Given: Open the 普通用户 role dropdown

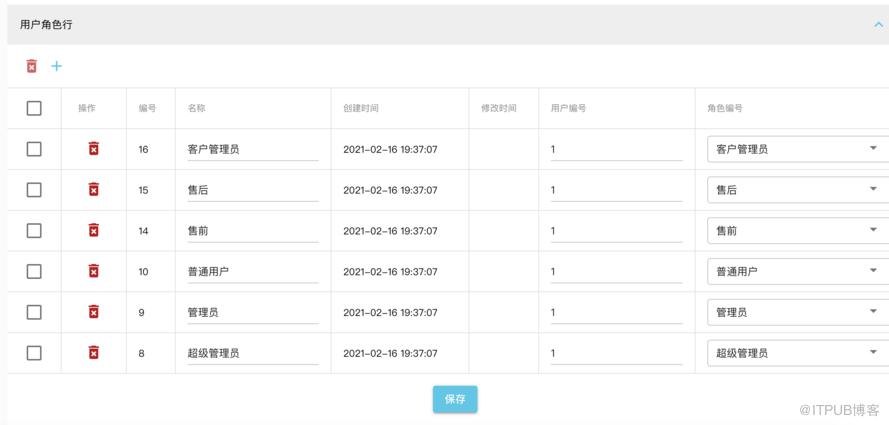Looking at the screenshot, I should click(798, 271).
